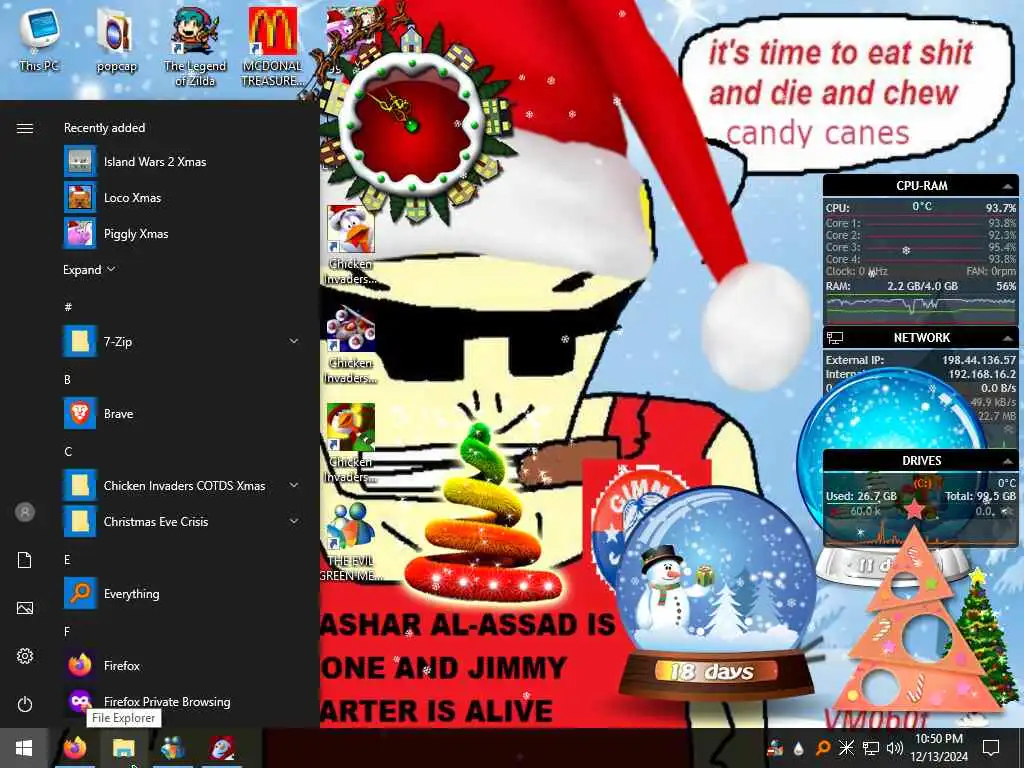Image resolution: width=1024 pixels, height=768 pixels.
Task: Open Documents from Start menu sidebar
Action: [25, 560]
